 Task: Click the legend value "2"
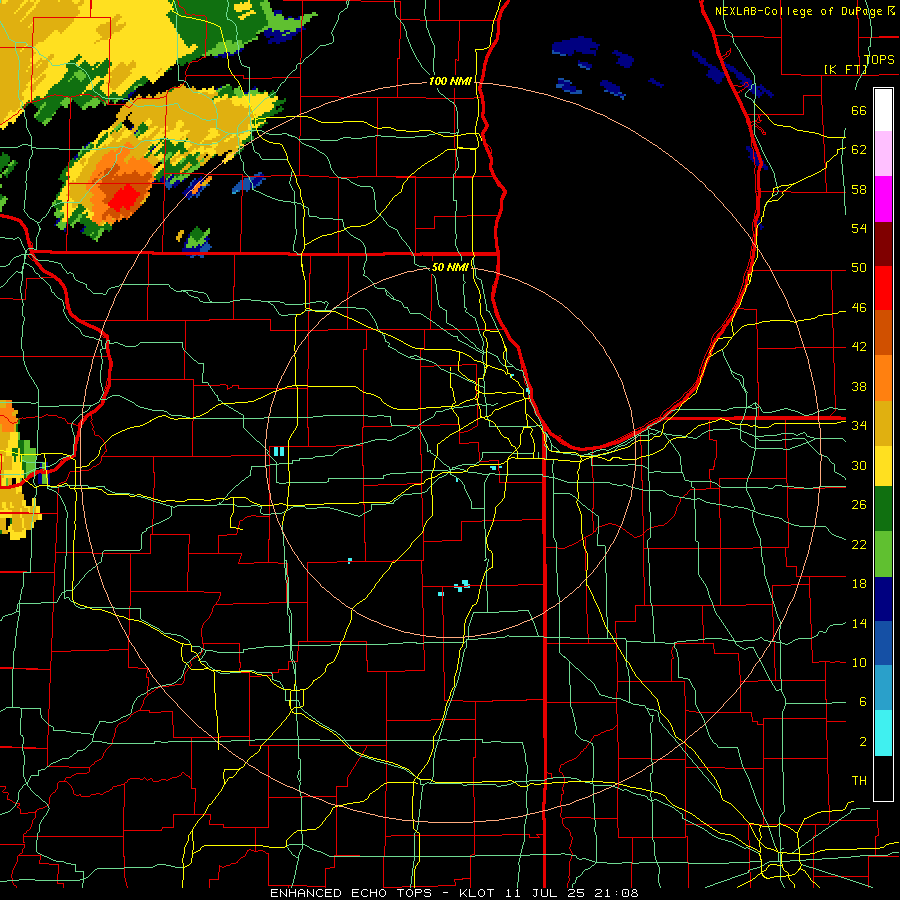(x=862, y=742)
